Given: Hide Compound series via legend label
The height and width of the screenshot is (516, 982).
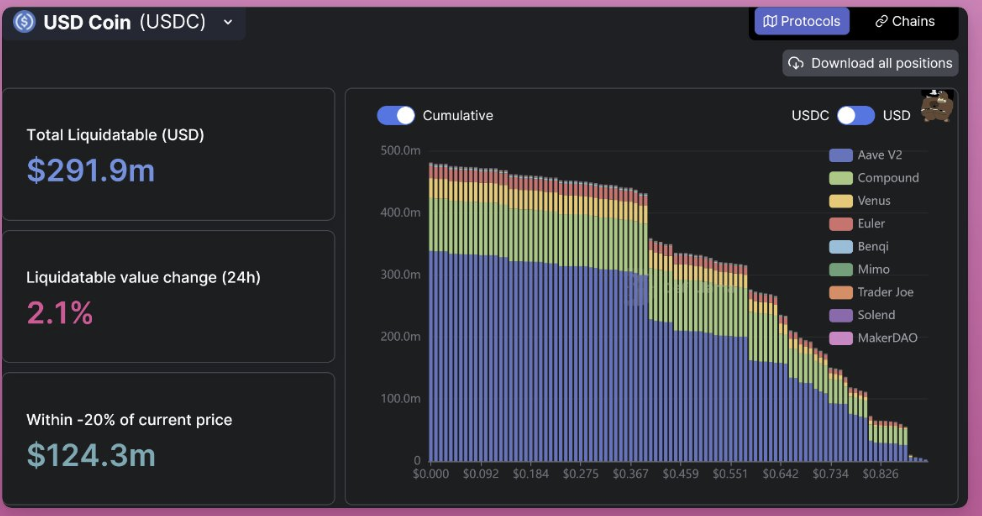Looking at the screenshot, I should coord(888,178).
